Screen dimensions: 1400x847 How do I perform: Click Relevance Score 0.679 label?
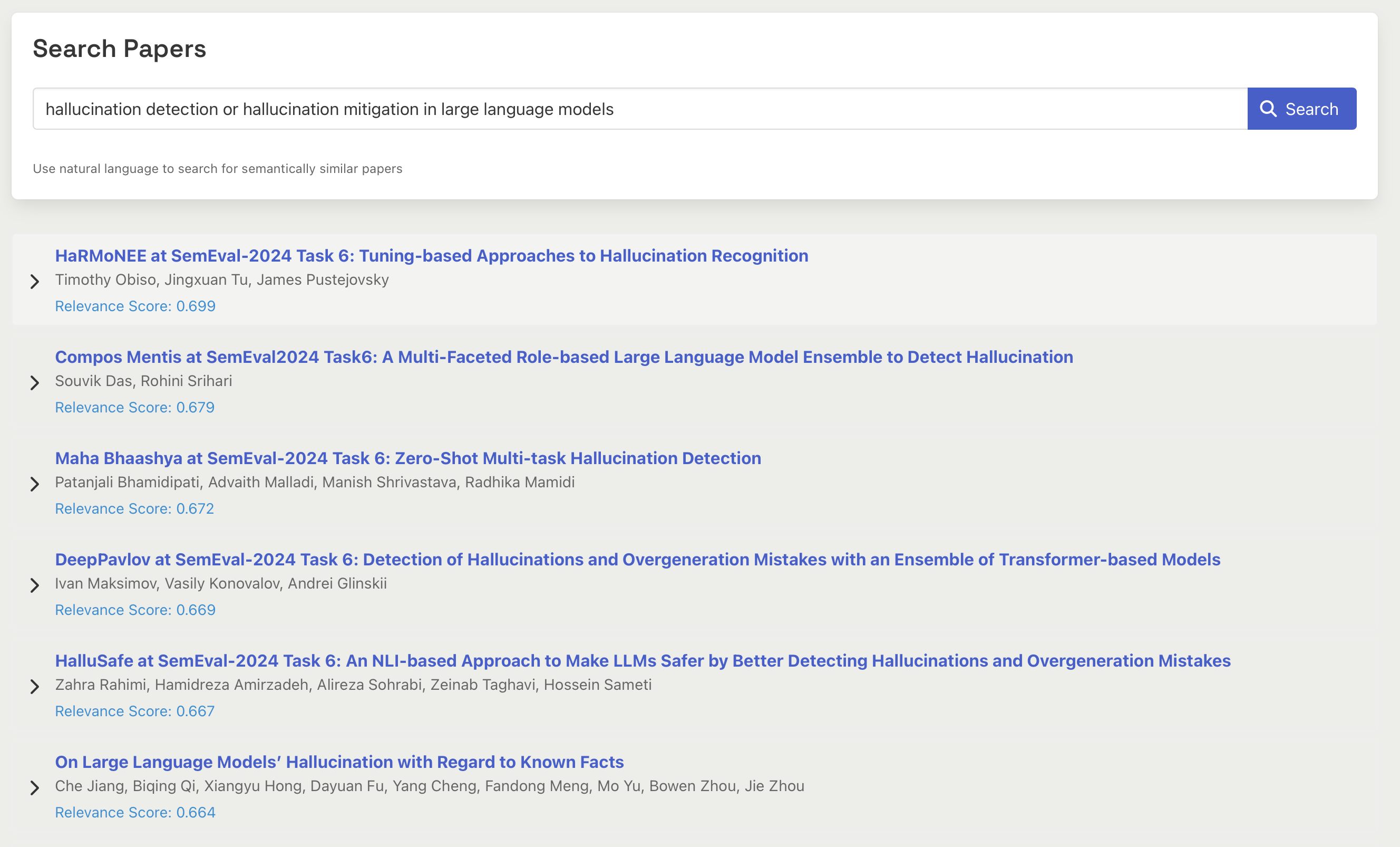pyautogui.click(x=134, y=407)
